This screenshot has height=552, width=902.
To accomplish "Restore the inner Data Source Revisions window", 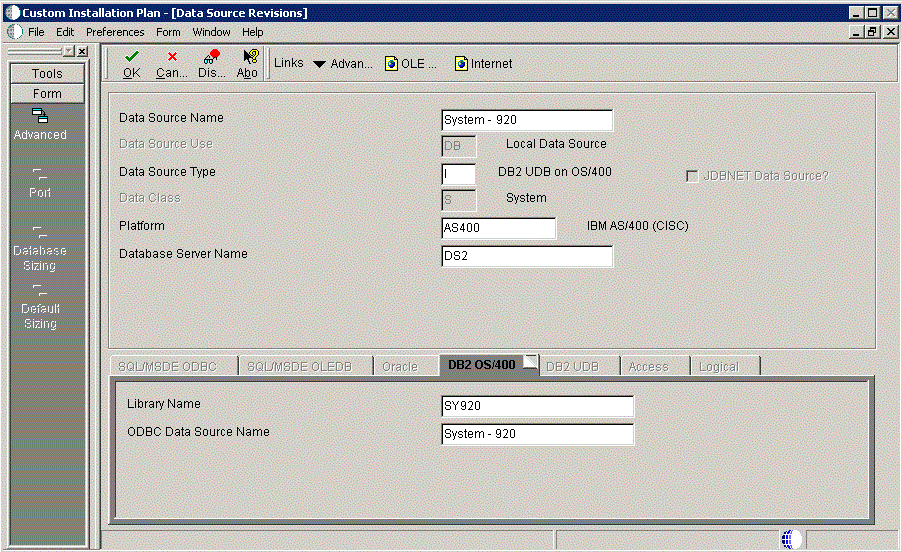I will coord(873,32).
